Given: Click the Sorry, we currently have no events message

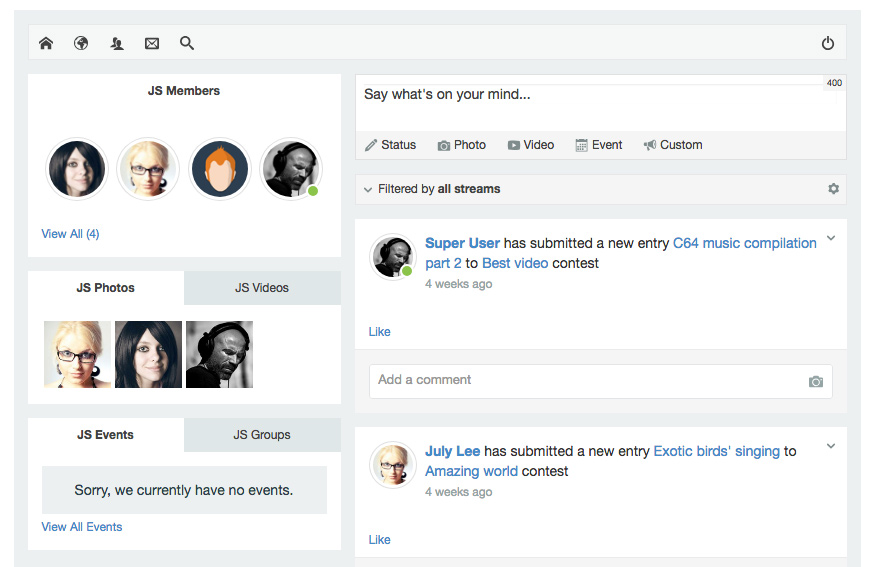Looking at the screenshot, I should click(x=184, y=490).
